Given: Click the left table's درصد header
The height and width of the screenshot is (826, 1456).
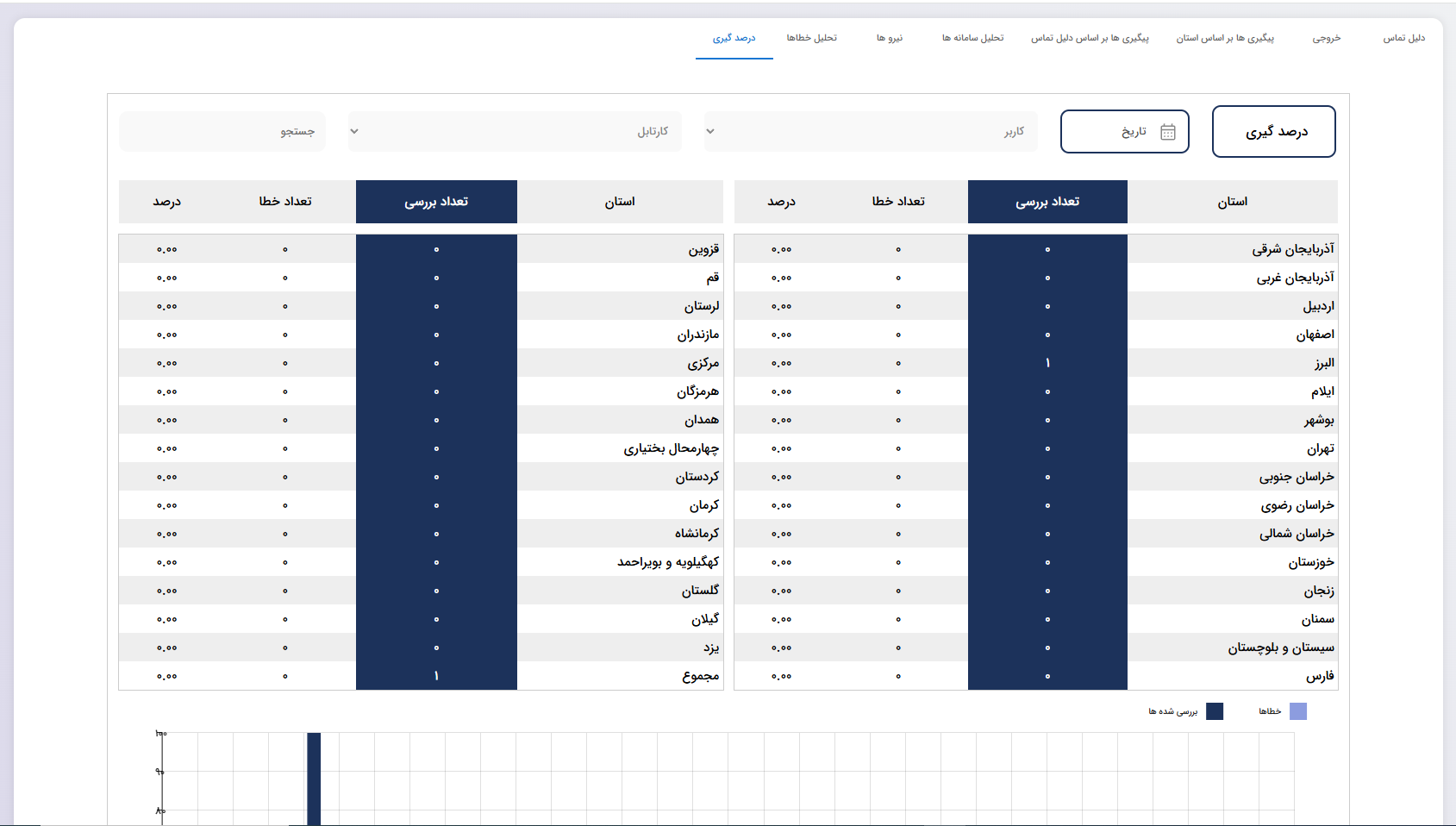Looking at the screenshot, I should pos(167,202).
